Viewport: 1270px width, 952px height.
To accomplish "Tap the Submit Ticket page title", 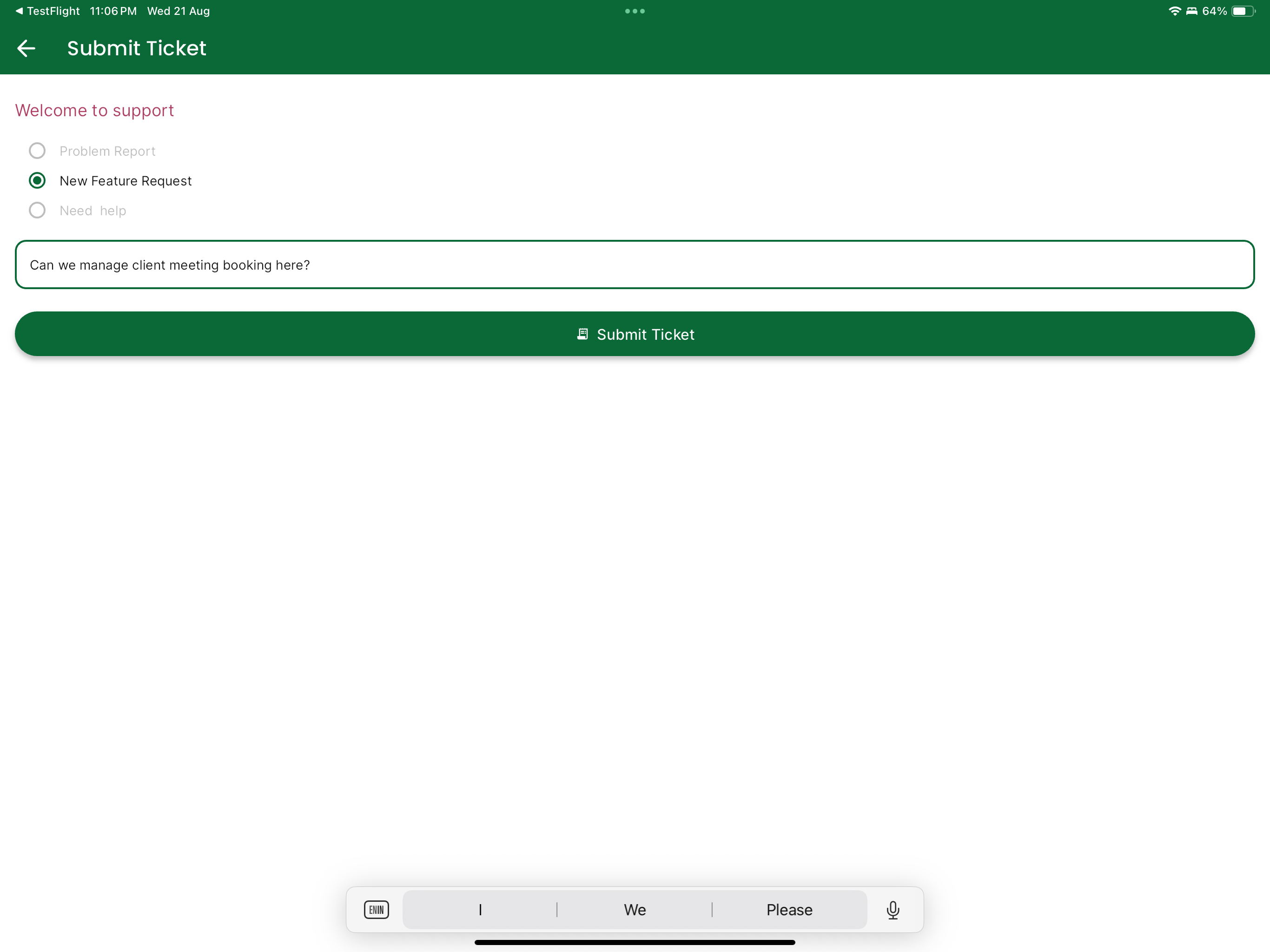I will pyautogui.click(x=137, y=48).
